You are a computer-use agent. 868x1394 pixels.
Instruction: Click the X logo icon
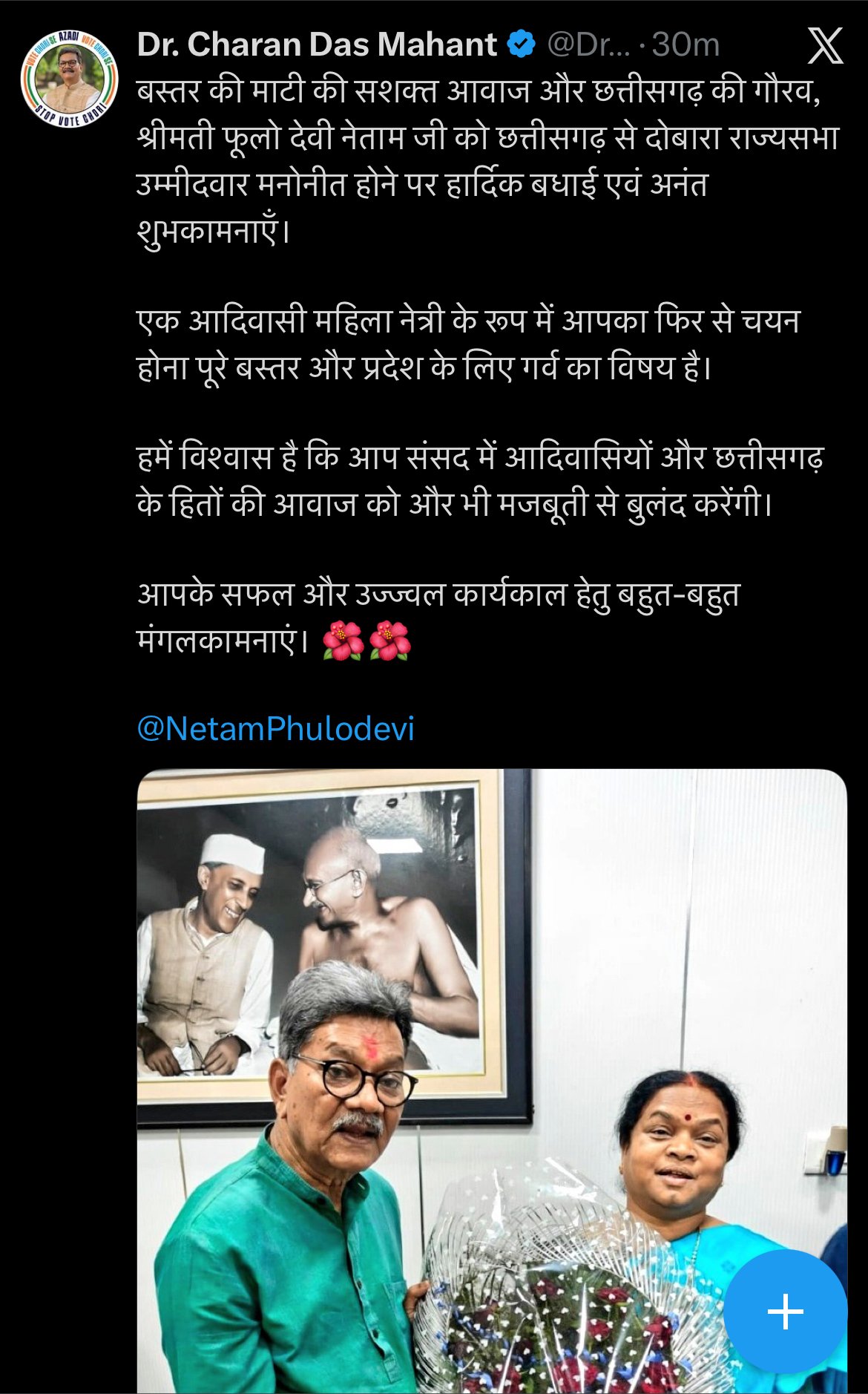coord(825,46)
